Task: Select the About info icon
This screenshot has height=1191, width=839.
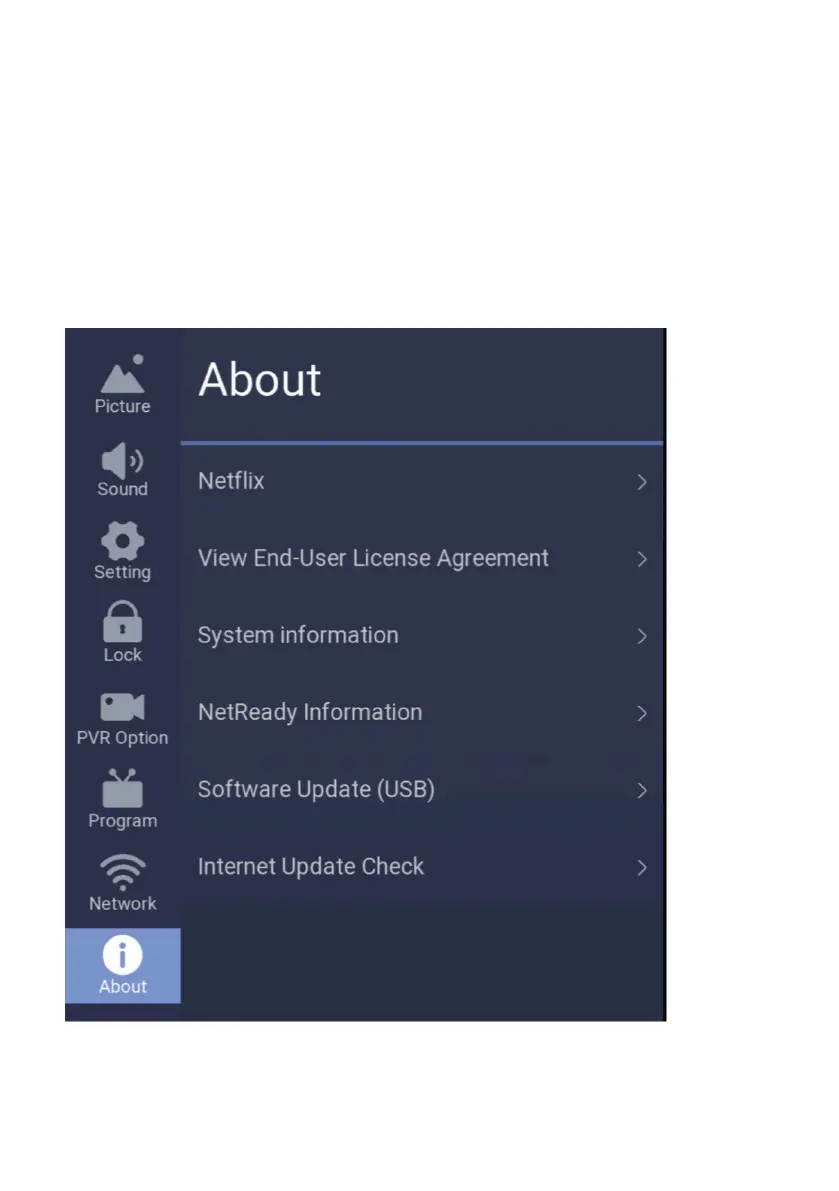Action: (x=122, y=955)
